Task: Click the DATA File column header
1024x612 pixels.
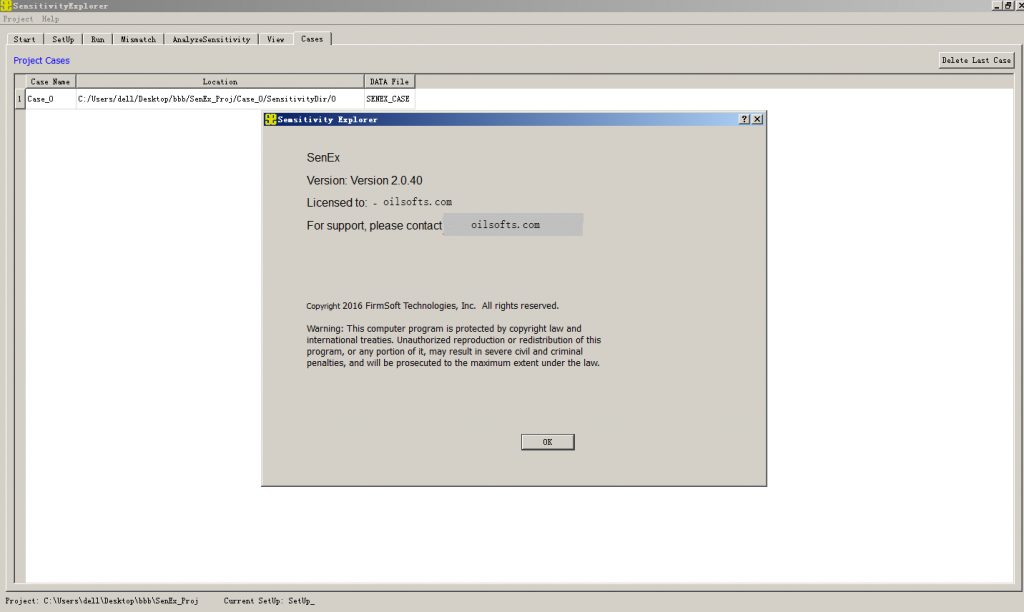Action: 389,82
